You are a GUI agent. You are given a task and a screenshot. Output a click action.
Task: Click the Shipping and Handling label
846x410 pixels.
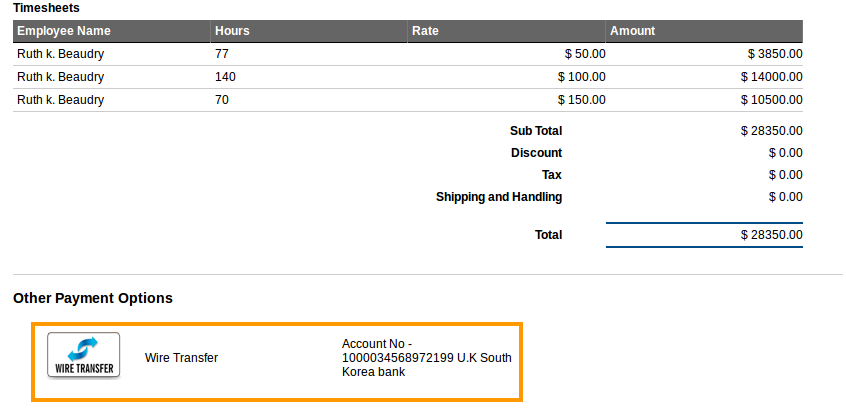pos(498,197)
